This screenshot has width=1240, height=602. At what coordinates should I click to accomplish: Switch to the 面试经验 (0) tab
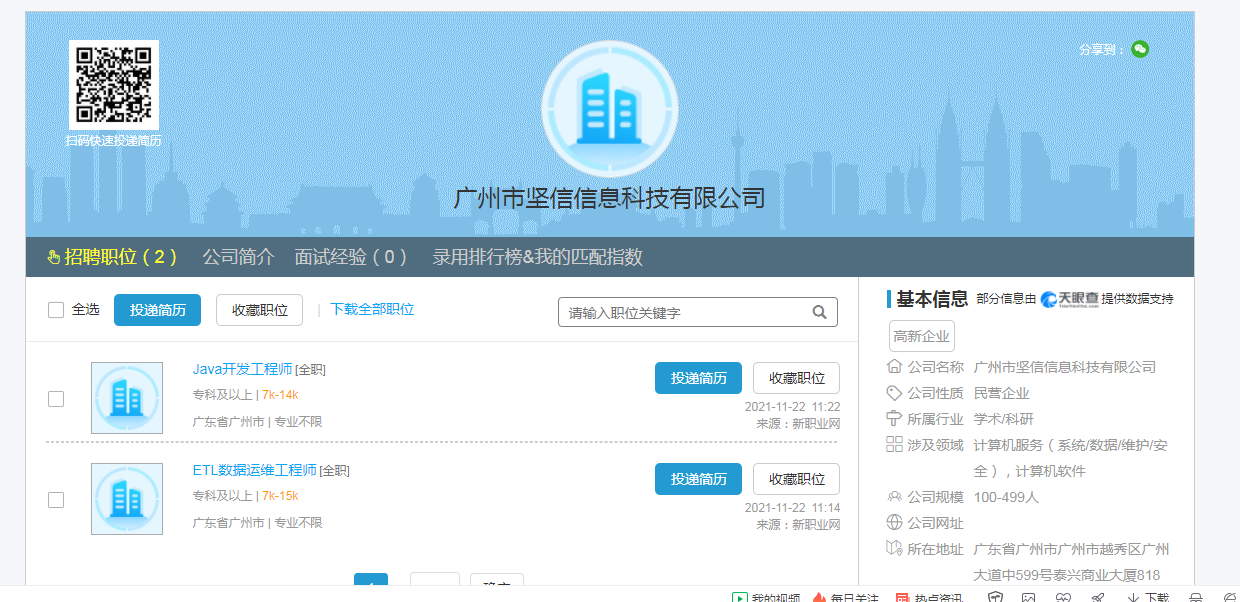point(351,257)
